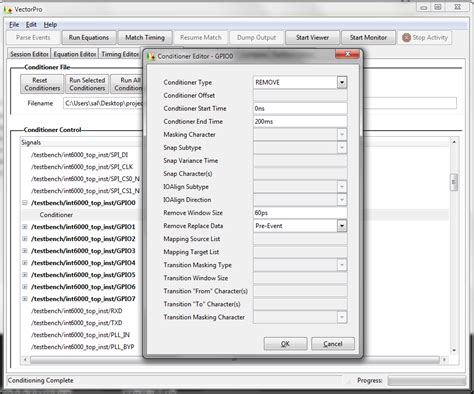Select the RXD signal row
This screenshot has width=474, height=394.
coord(77,311)
